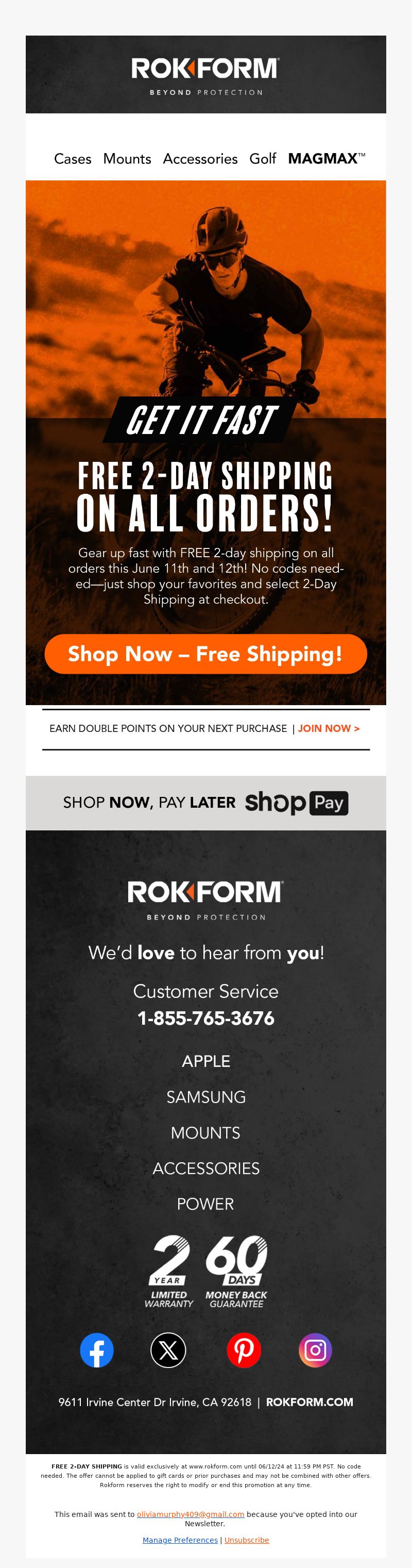Open the X (Twitter) social icon

[168, 1350]
